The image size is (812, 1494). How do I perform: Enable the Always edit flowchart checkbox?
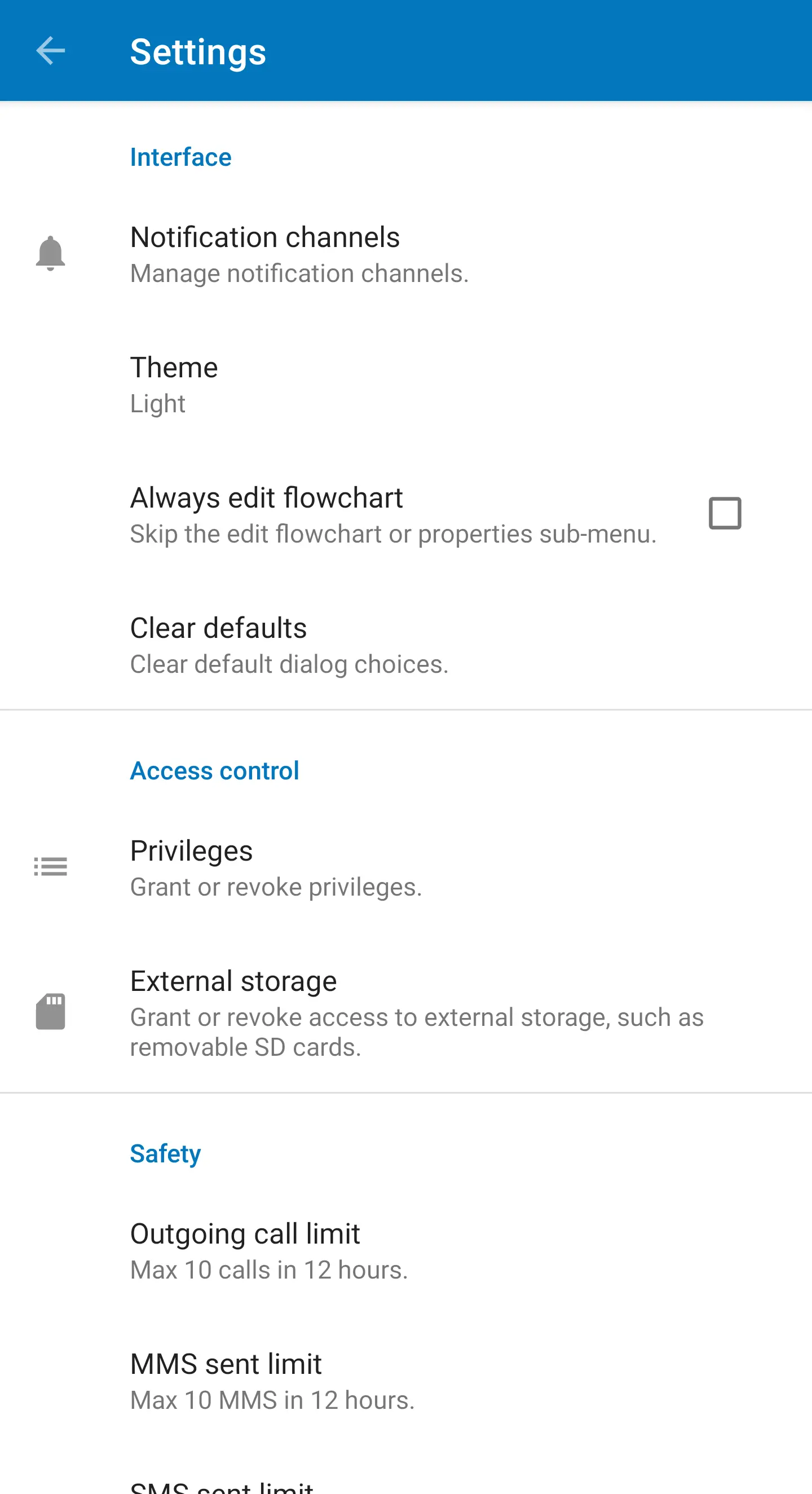[725, 513]
